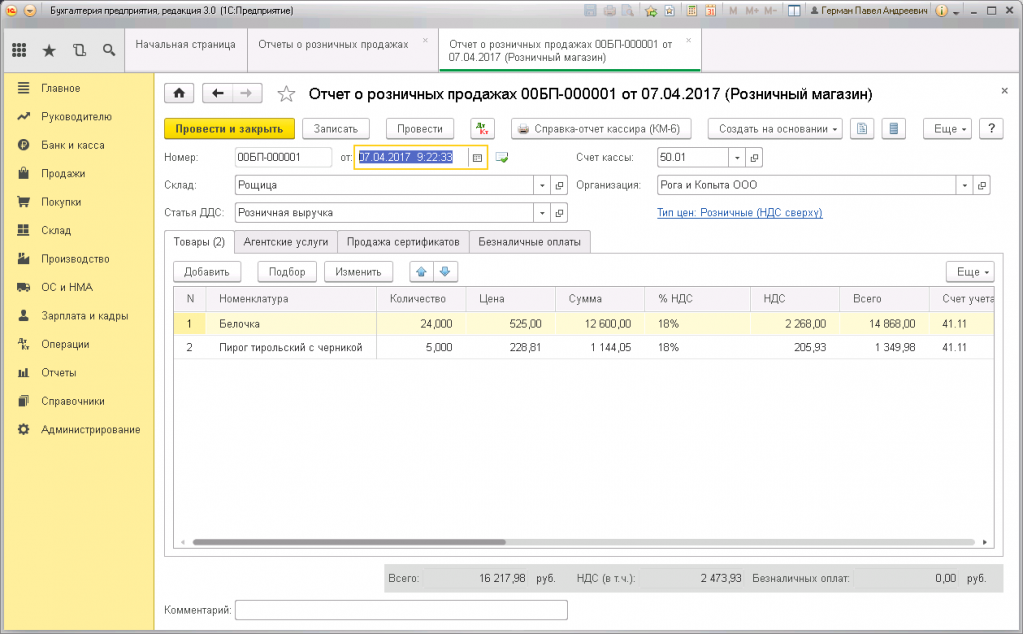Click the Комментарий input field
Screen dimensions: 1023x634
point(400,610)
